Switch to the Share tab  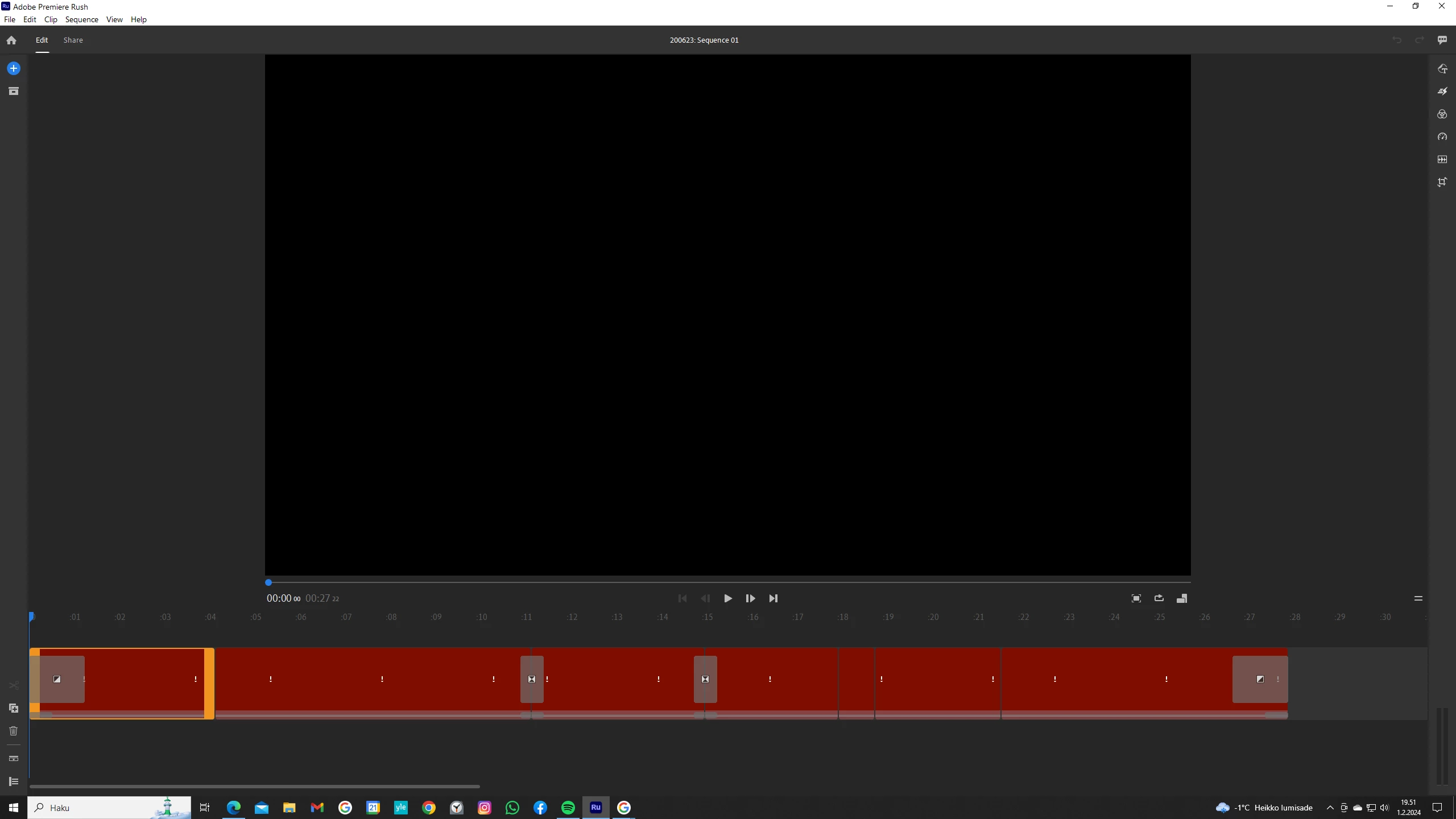pos(73,40)
